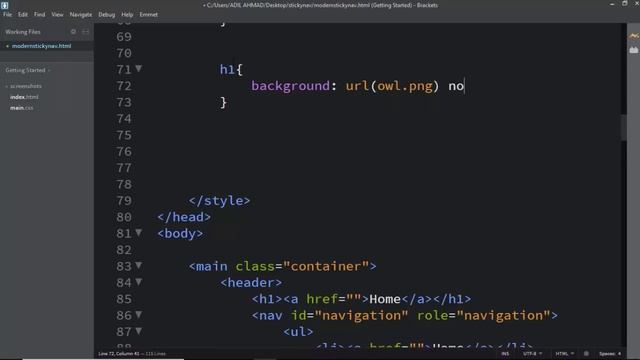
Task: Open File menu
Action: coord(7,14)
